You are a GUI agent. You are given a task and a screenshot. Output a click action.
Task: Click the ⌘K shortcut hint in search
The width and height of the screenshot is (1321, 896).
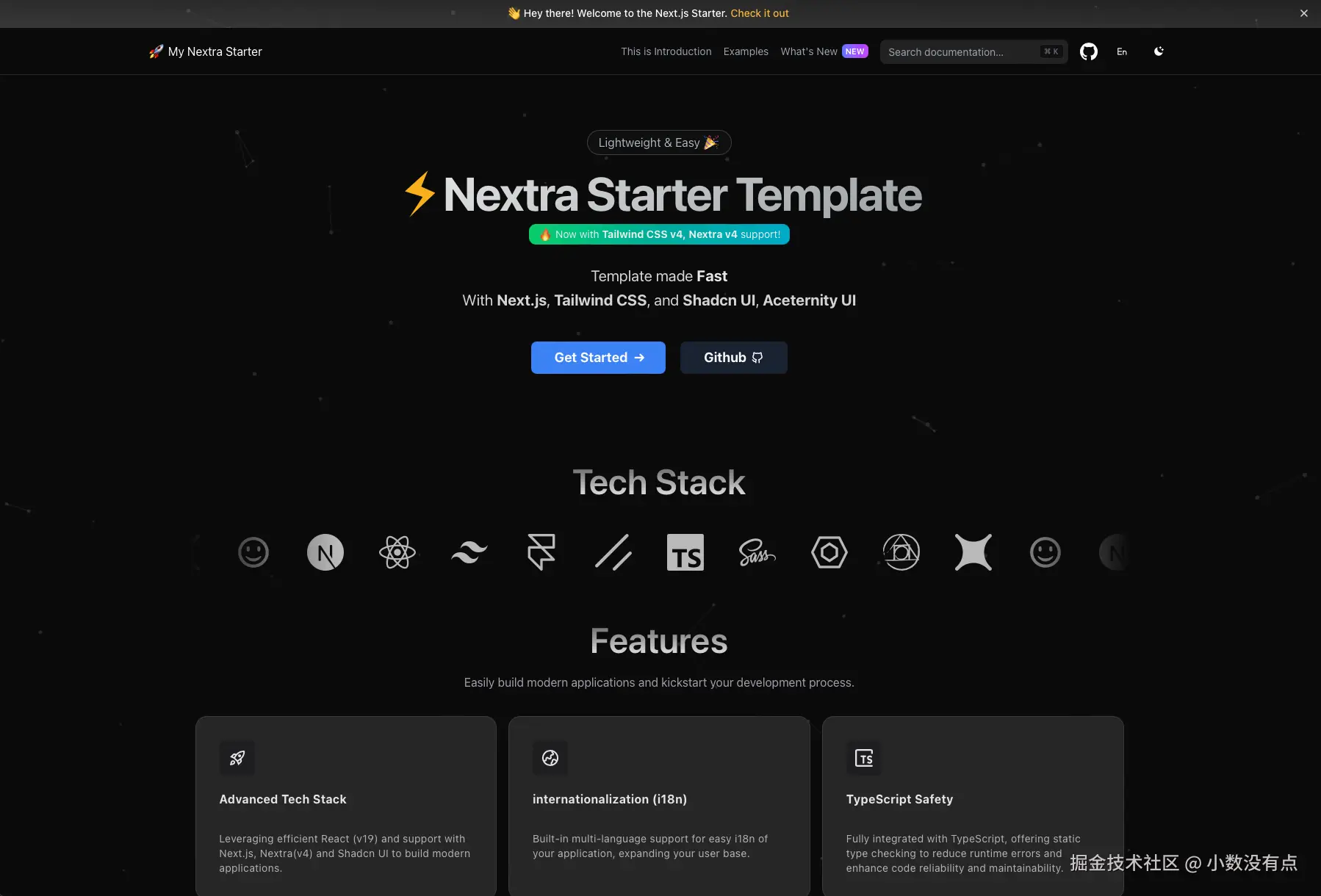1051,51
